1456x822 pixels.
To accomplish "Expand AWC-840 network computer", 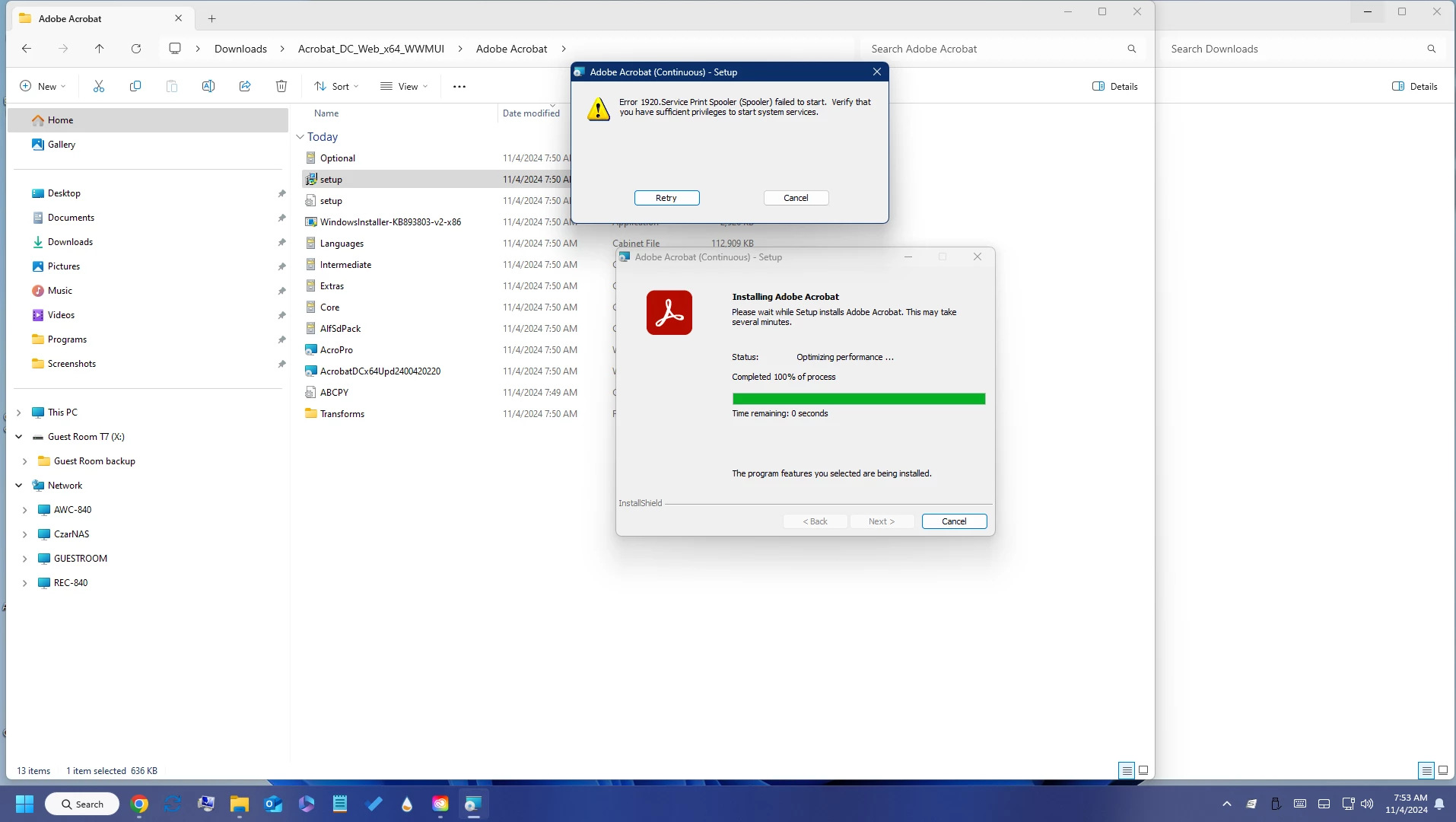I will click(25, 510).
